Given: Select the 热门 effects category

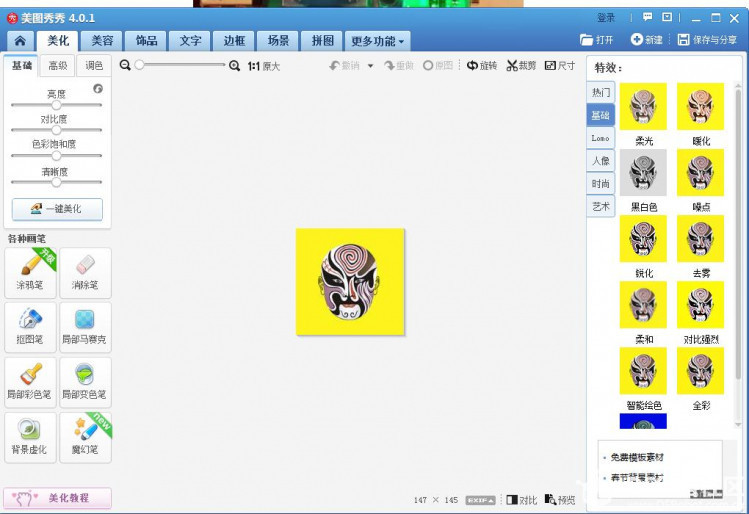Looking at the screenshot, I should tap(600, 92).
